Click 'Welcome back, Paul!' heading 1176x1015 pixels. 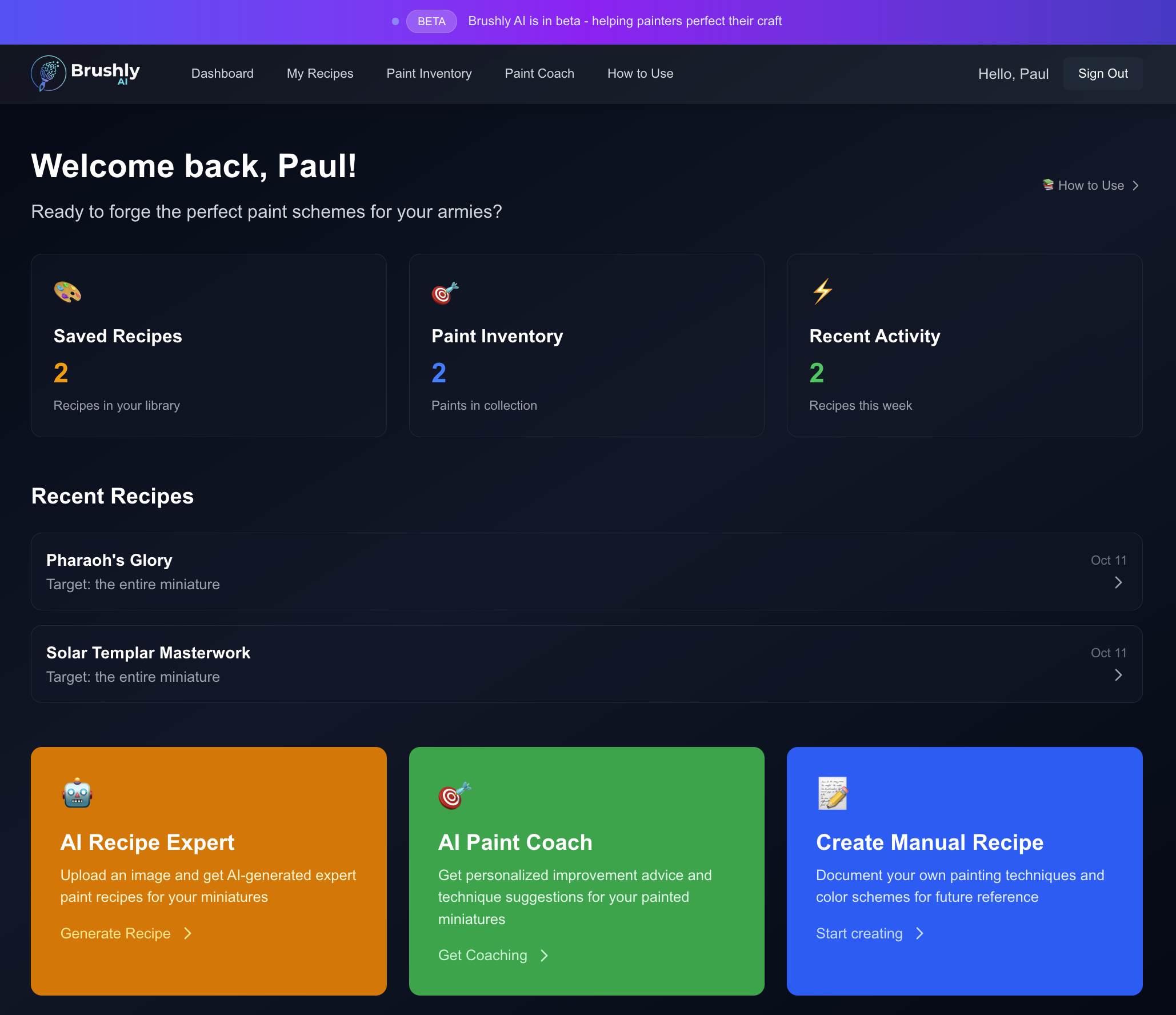tap(194, 166)
